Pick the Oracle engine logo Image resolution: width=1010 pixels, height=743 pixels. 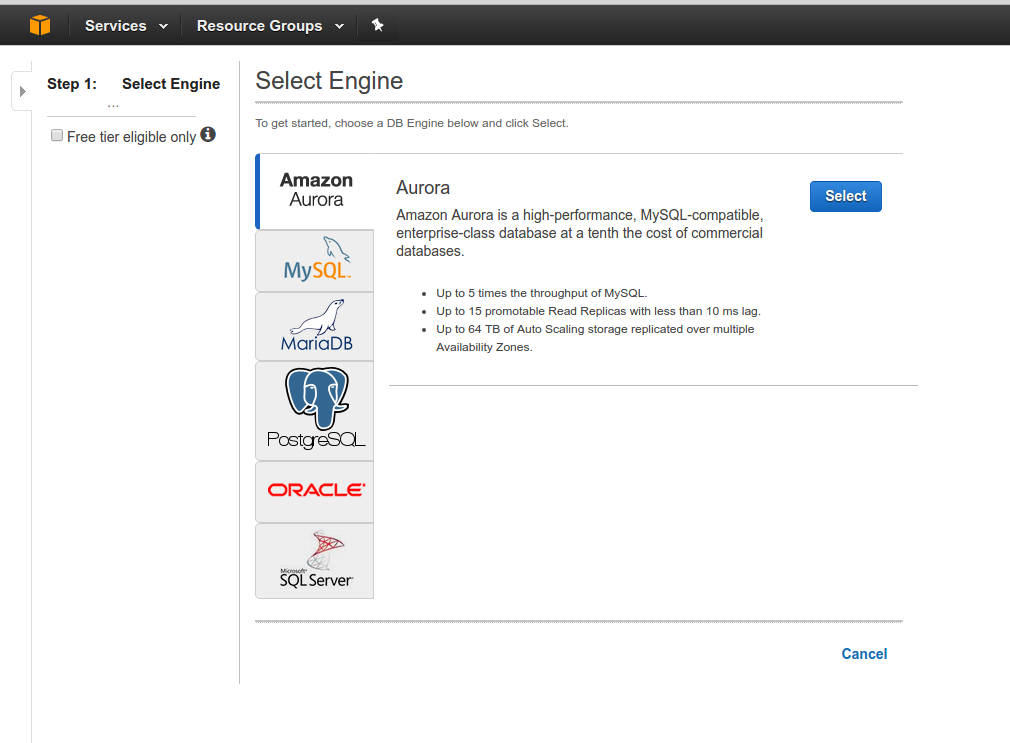315,490
